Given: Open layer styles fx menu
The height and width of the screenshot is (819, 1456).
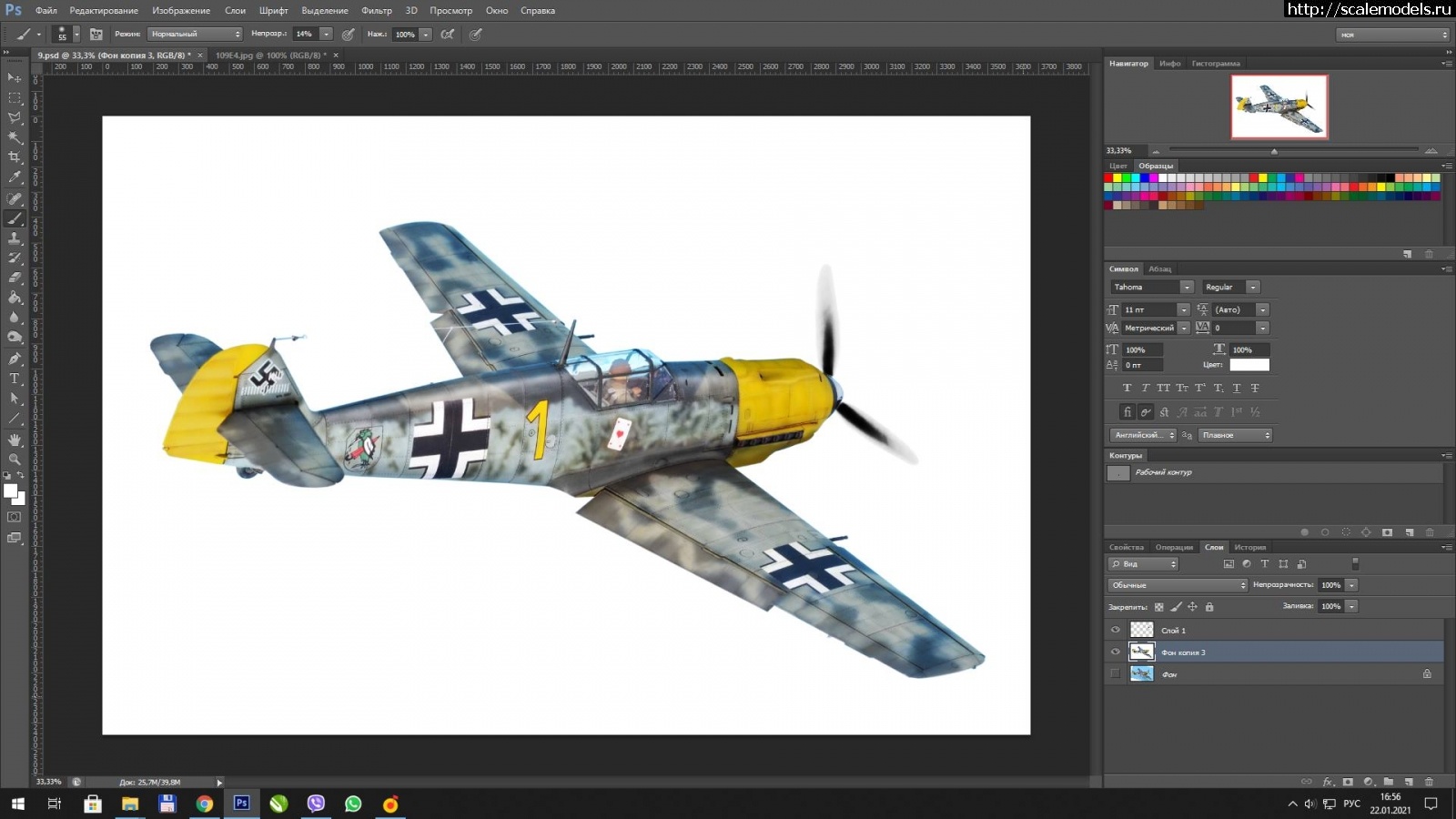Looking at the screenshot, I should [x=1329, y=782].
